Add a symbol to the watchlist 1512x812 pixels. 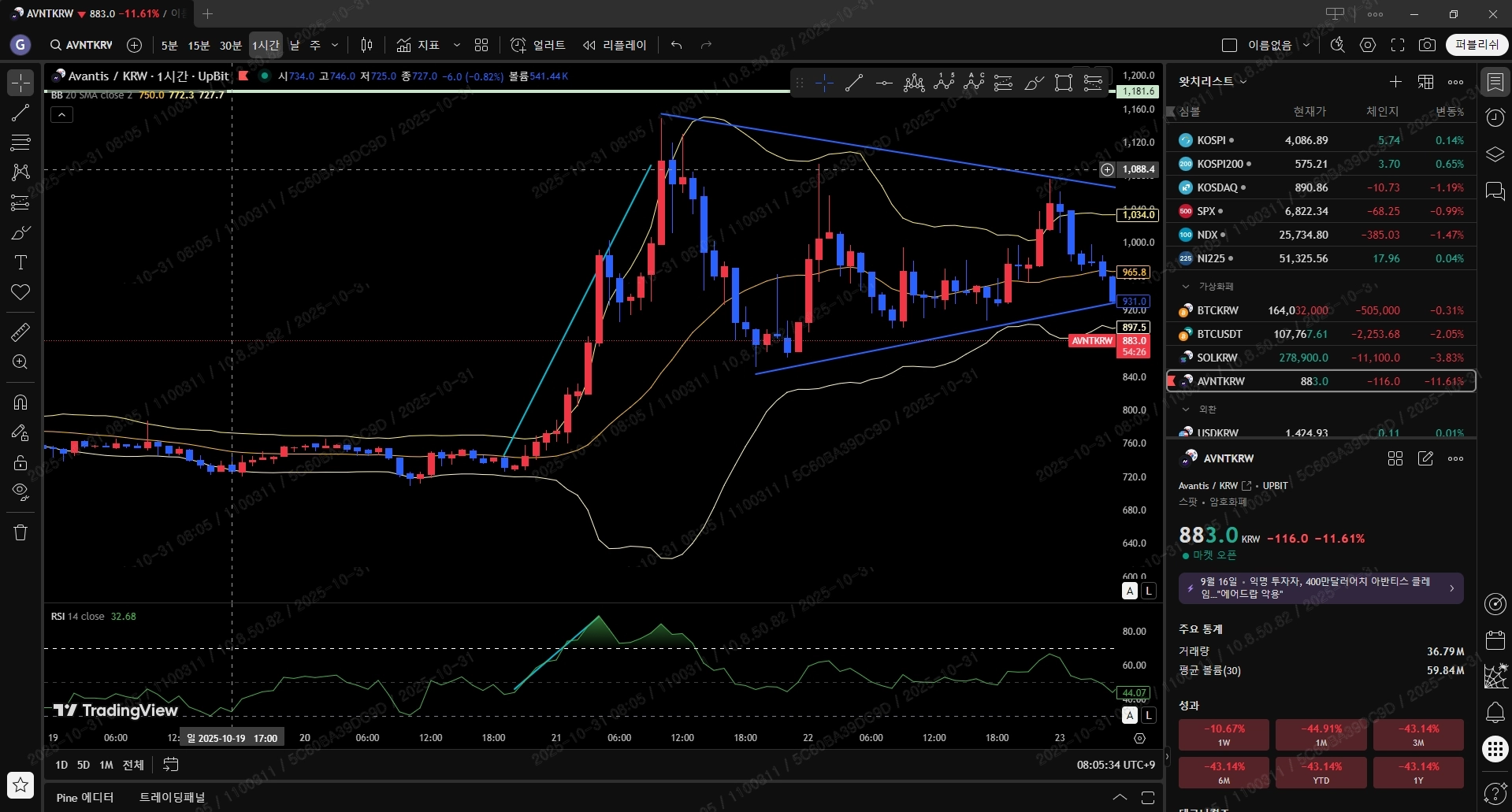click(x=1395, y=82)
